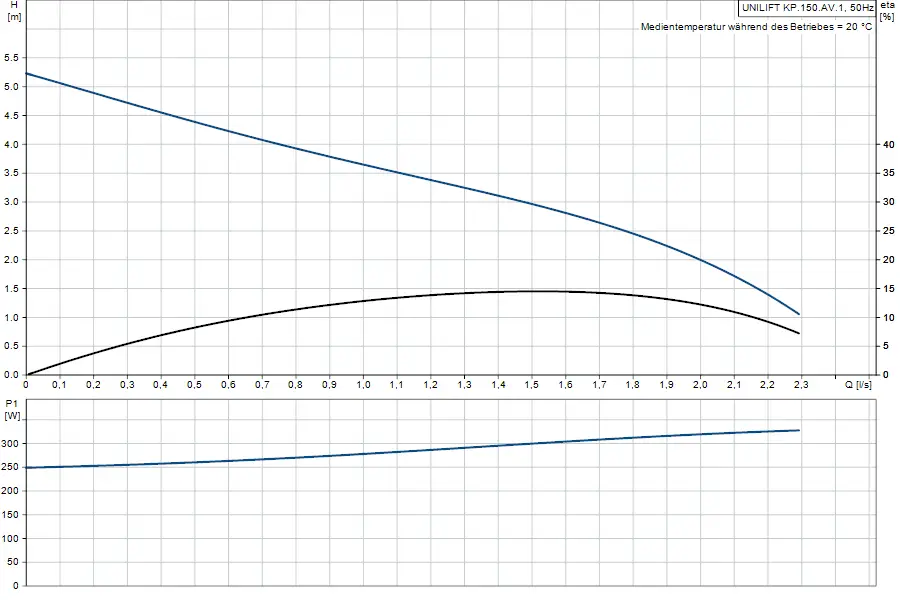
Task: Click the 25 value on eta axis
Action: pos(889,231)
